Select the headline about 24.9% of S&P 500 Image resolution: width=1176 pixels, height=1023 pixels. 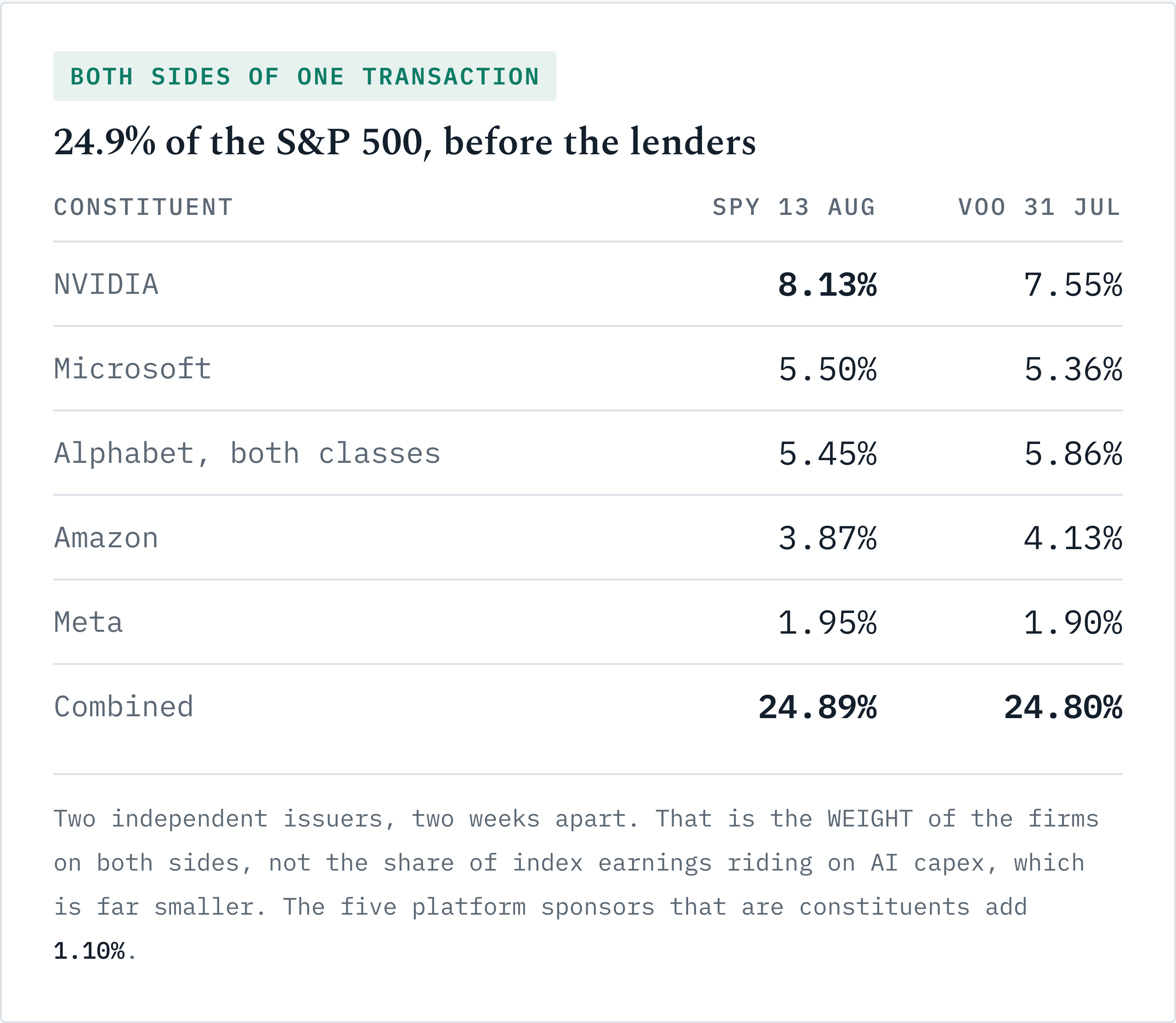pos(404,141)
